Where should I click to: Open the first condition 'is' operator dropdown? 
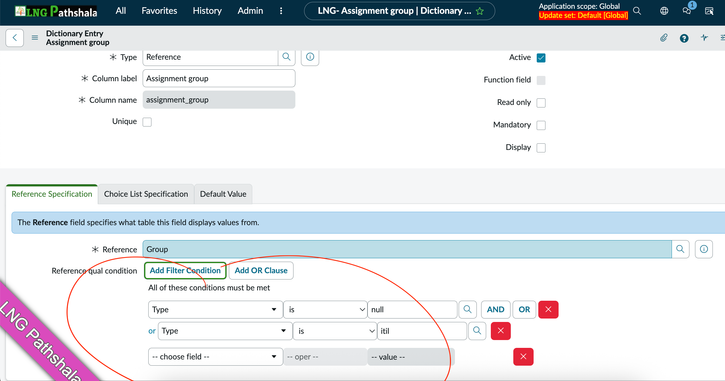[x=325, y=309]
